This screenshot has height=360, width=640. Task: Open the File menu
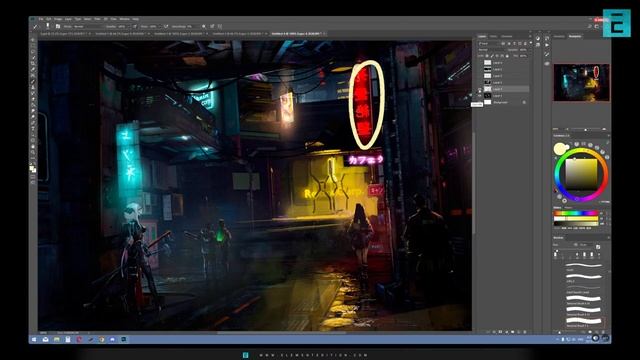pyautogui.click(x=41, y=19)
